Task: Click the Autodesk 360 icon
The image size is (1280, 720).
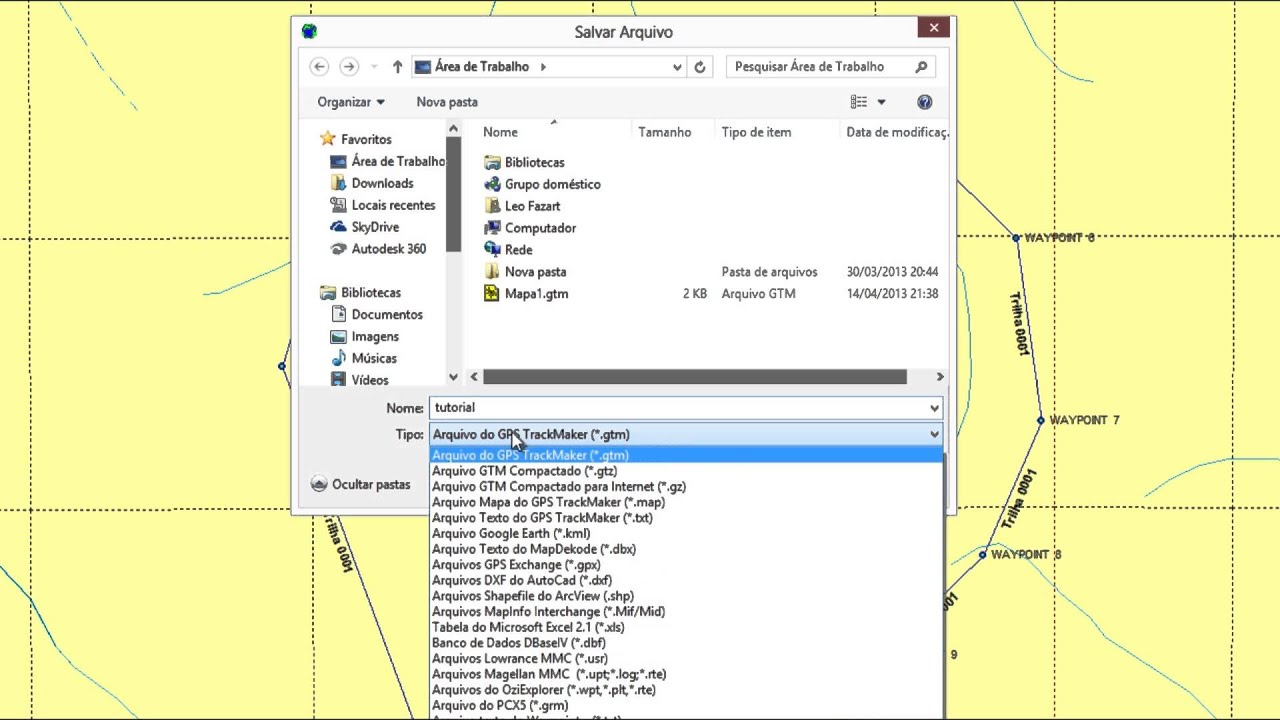Action: (x=338, y=249)
